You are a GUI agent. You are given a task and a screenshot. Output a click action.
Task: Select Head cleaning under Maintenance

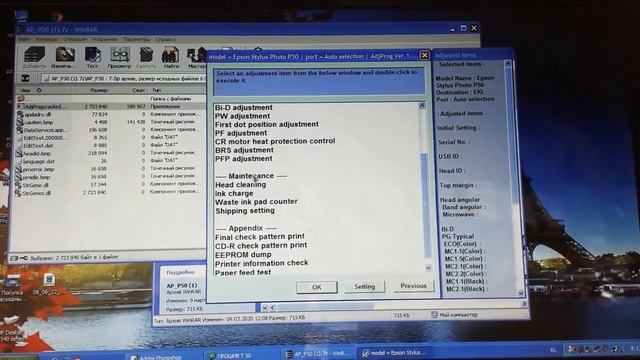click(240, 184)
